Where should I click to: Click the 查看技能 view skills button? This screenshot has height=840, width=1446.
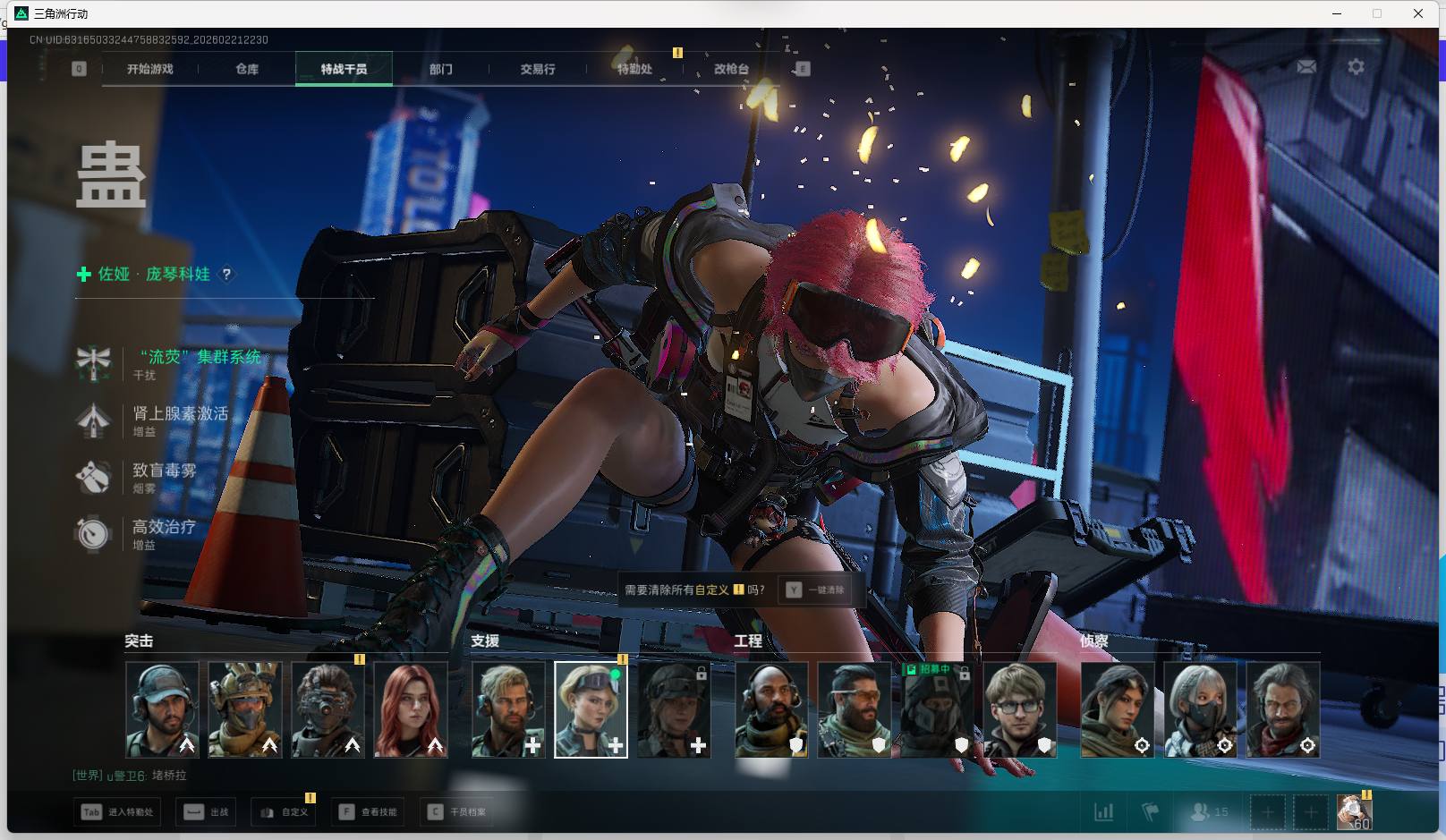[x=368, y=812]
